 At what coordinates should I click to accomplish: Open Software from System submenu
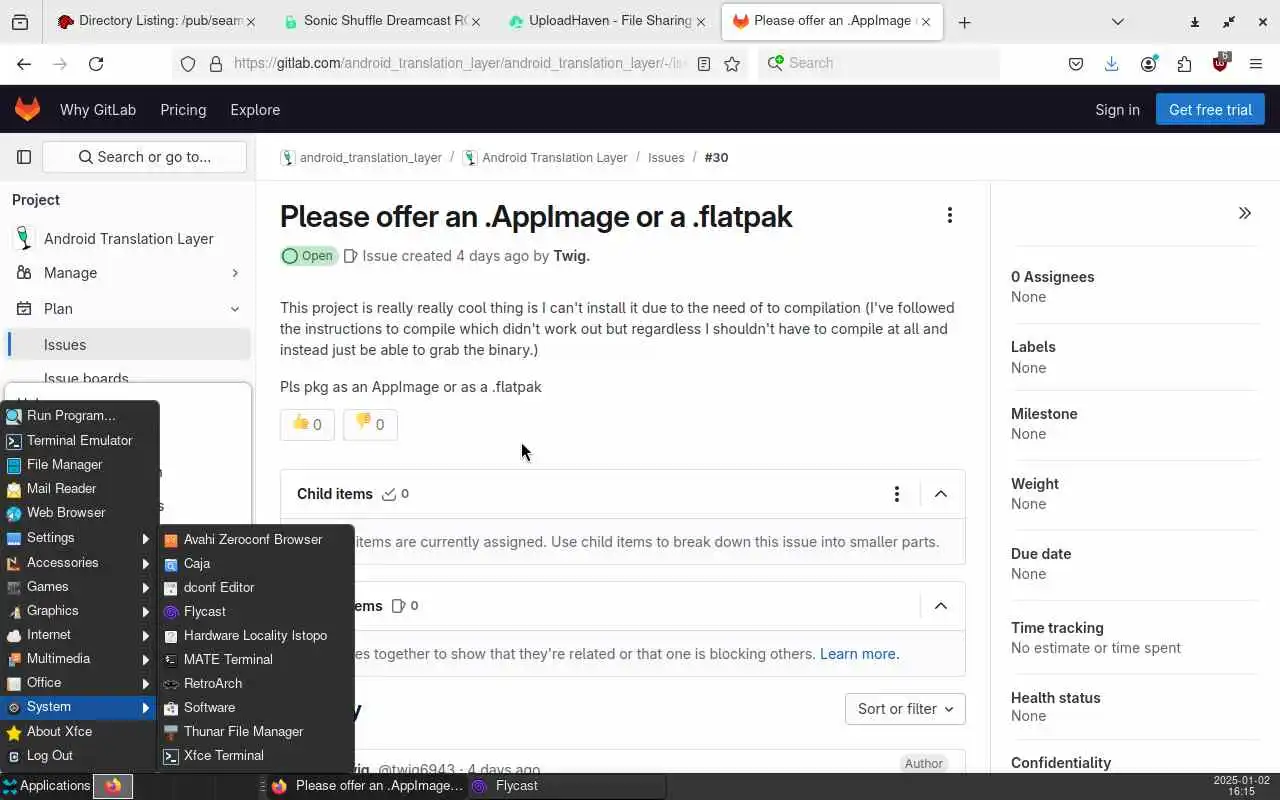pos(256,707)
